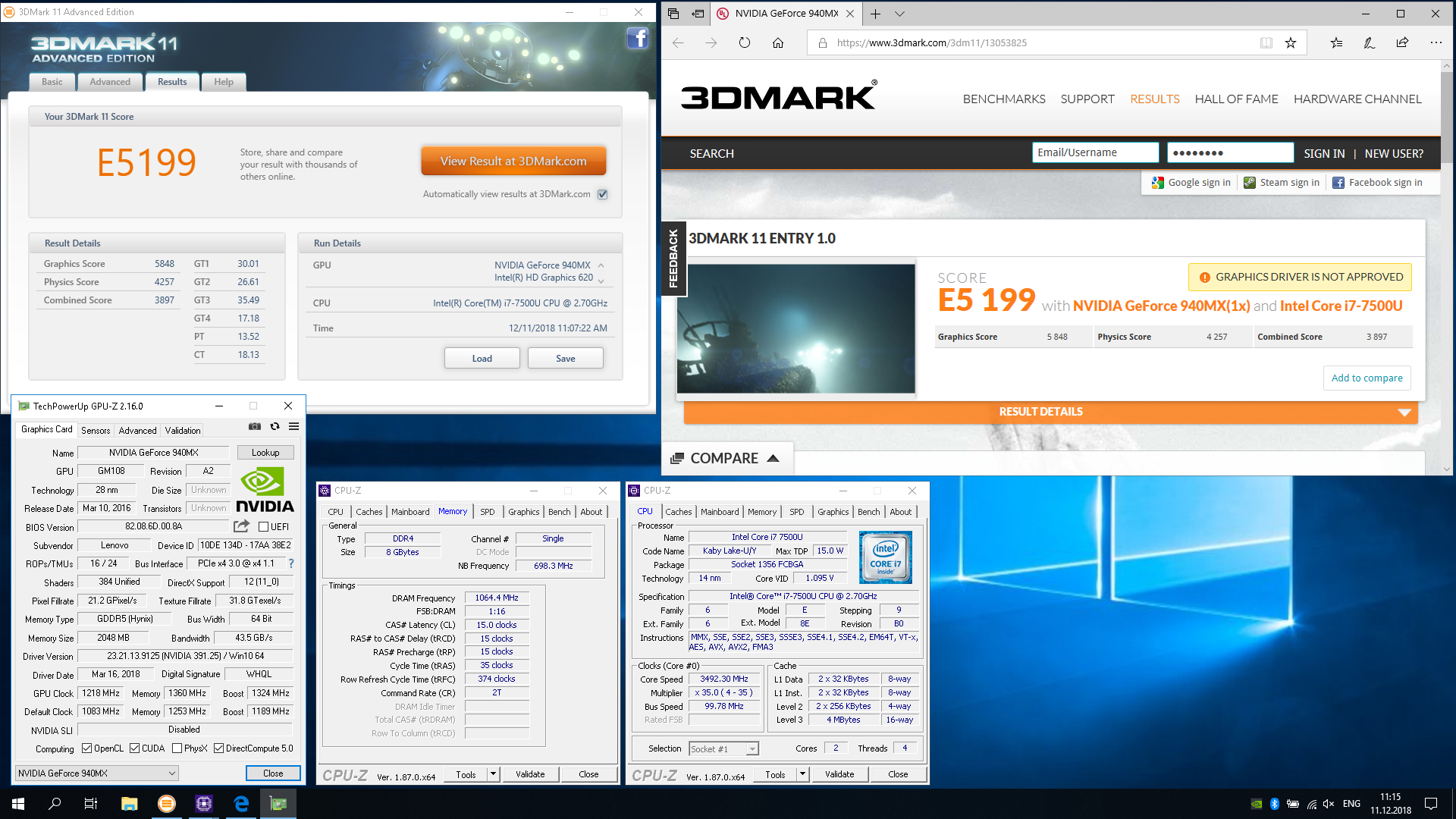Image resolution: width=1456 pixels, height=819 pixels.
Task: Toggle reading view in address bar
Action: (1266, 42)
